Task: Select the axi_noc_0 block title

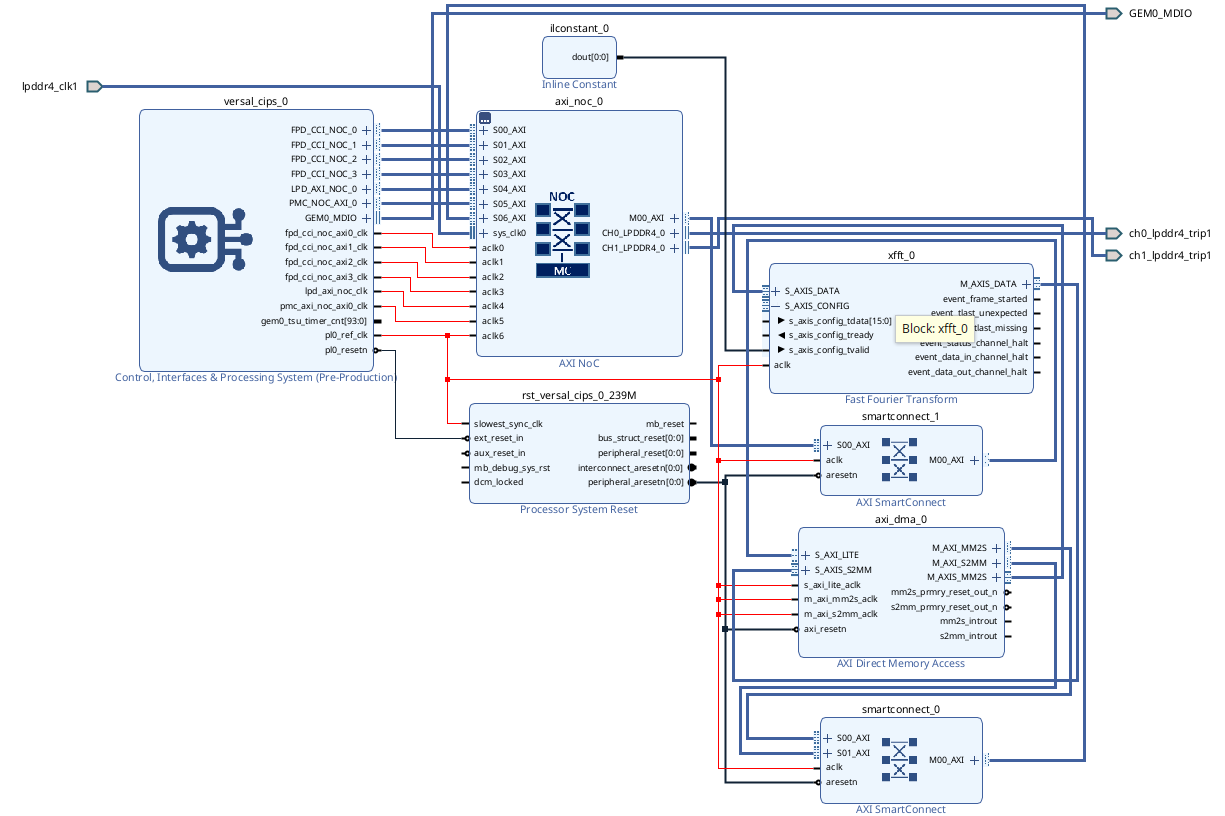Action: pyautogui.click(x=579, y=102)
